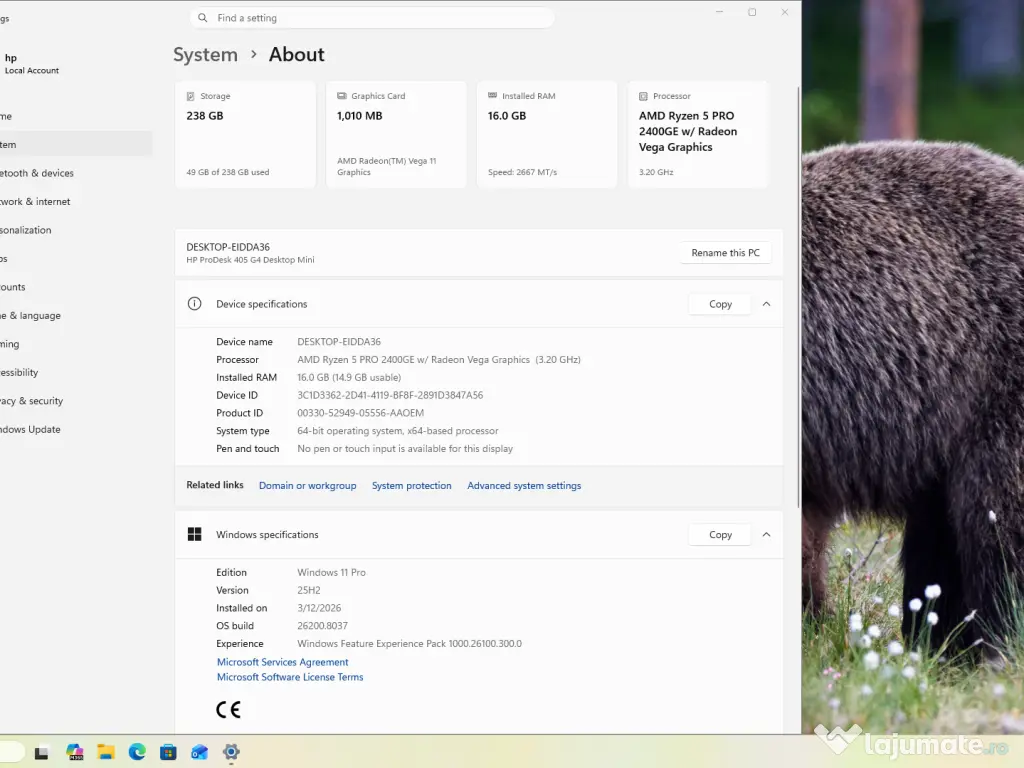Open the System protection link
This screenshot has height=768, width=1024.
(x=411, y=486)
